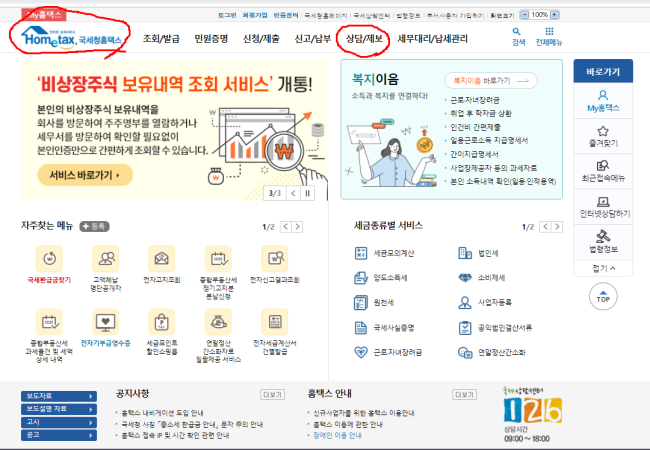Open 장애인 이용 안내 link
The height and width of the screenshot is (450, 650).
[337, 435]
